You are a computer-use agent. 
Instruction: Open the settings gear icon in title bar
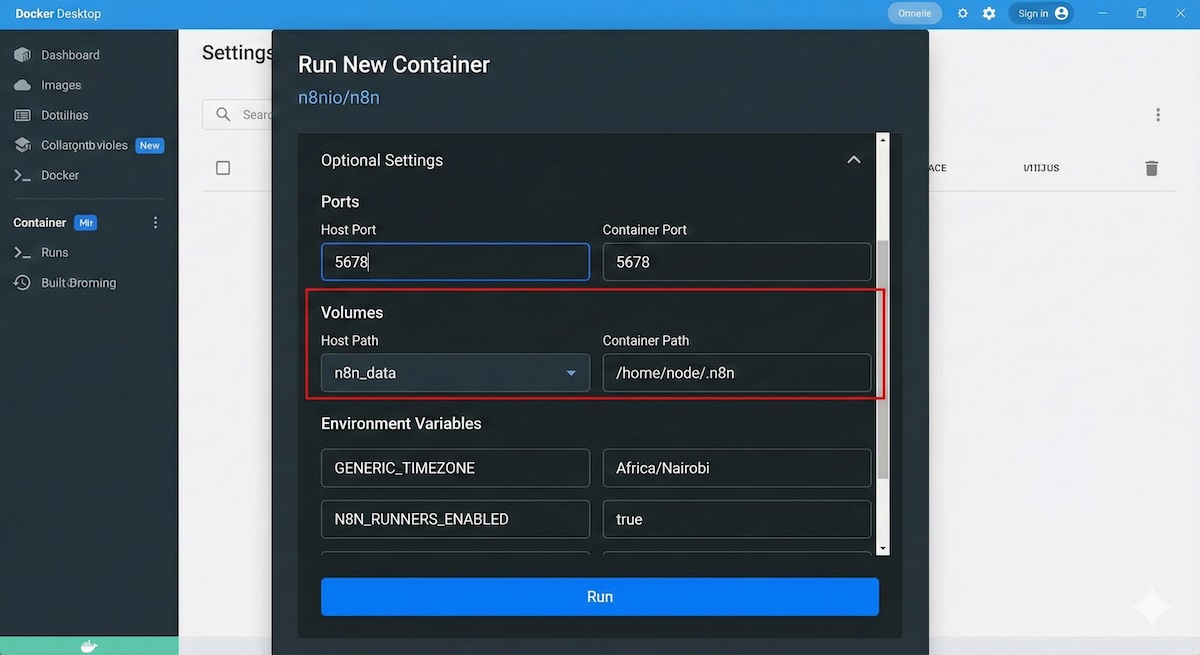pos(989,14)
